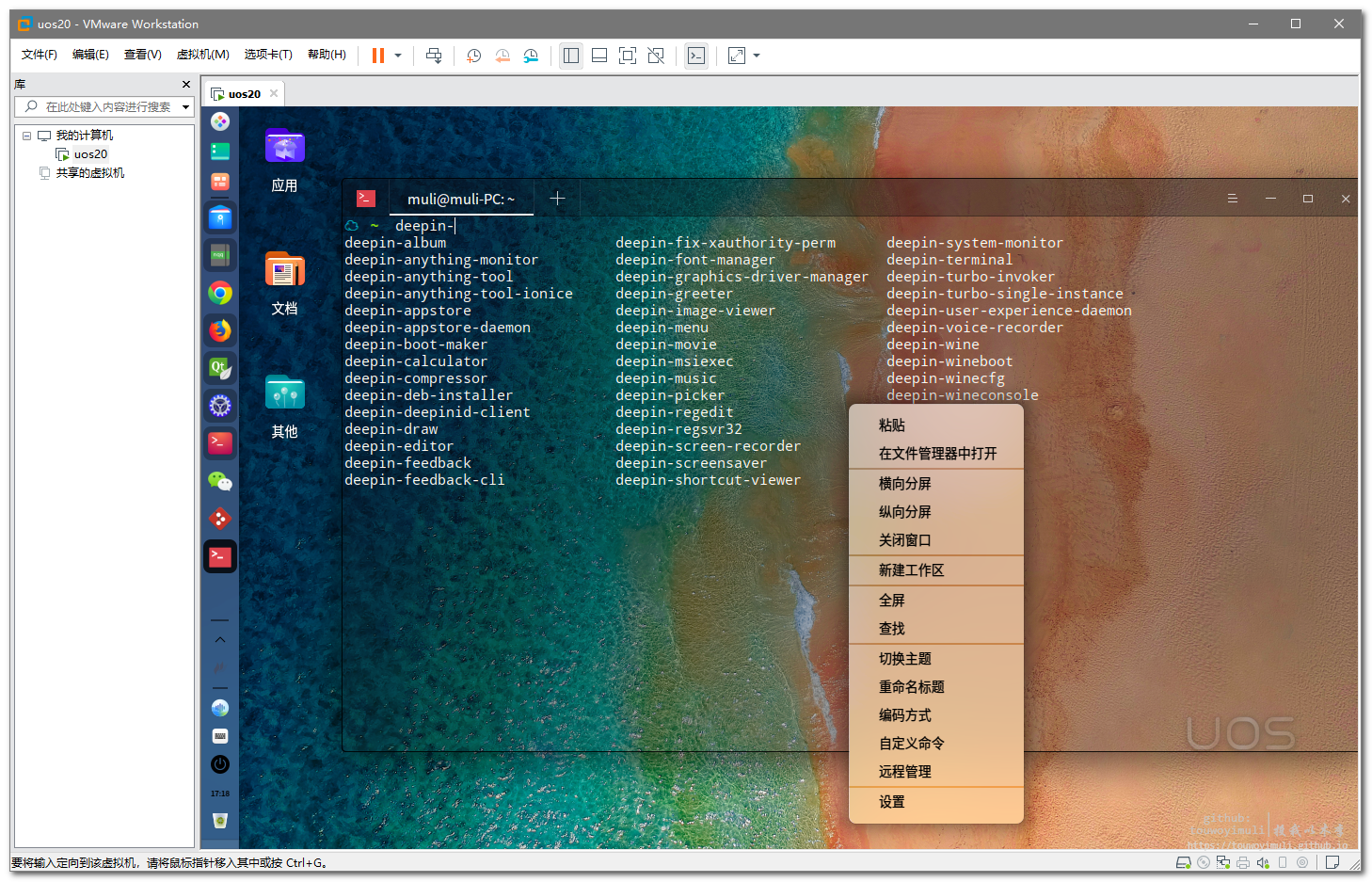Expand the dock tray with up chevron
1372x882 pixels.
tap(220, 640)
